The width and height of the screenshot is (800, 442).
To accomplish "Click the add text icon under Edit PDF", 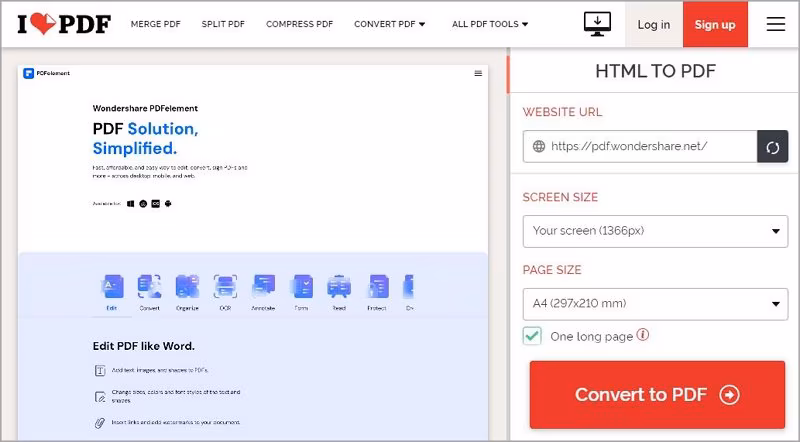I will [x=100, y=370].
